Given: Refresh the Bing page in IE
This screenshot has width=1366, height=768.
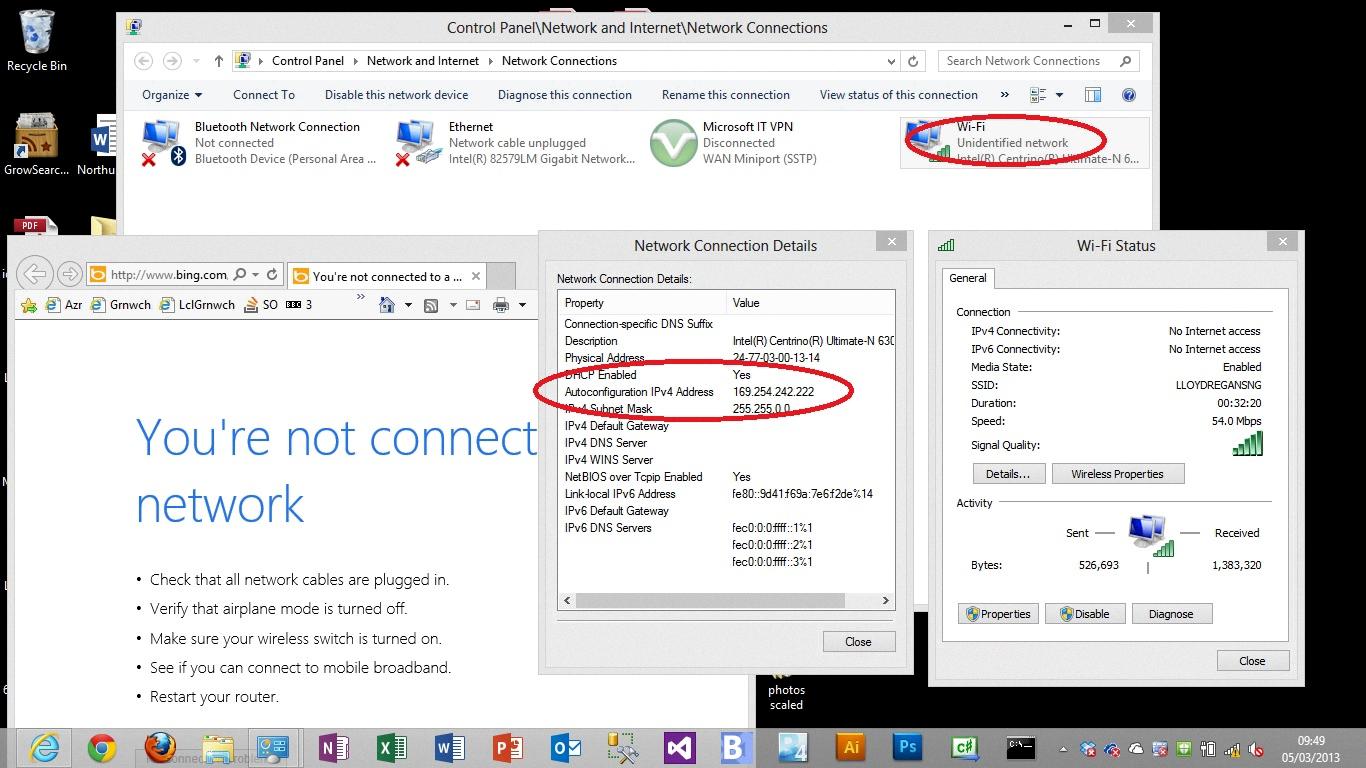Looking at the screenshot, I should pyautogui.click(x=272, y=275).
